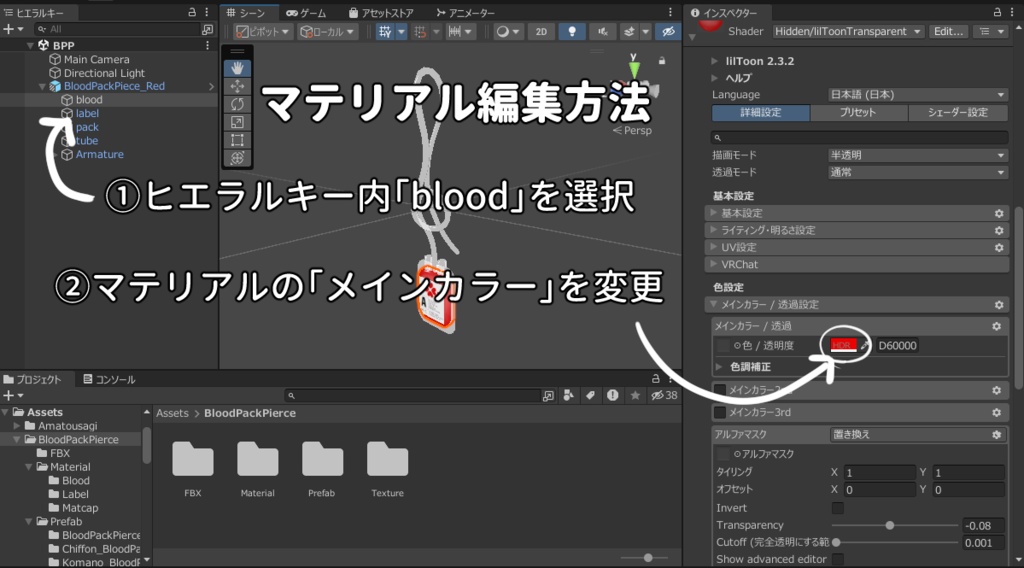This screenshot has width=1024, height=568.
Task: Open gear menu for UV設定 section
Action: (x=999, y=247)
